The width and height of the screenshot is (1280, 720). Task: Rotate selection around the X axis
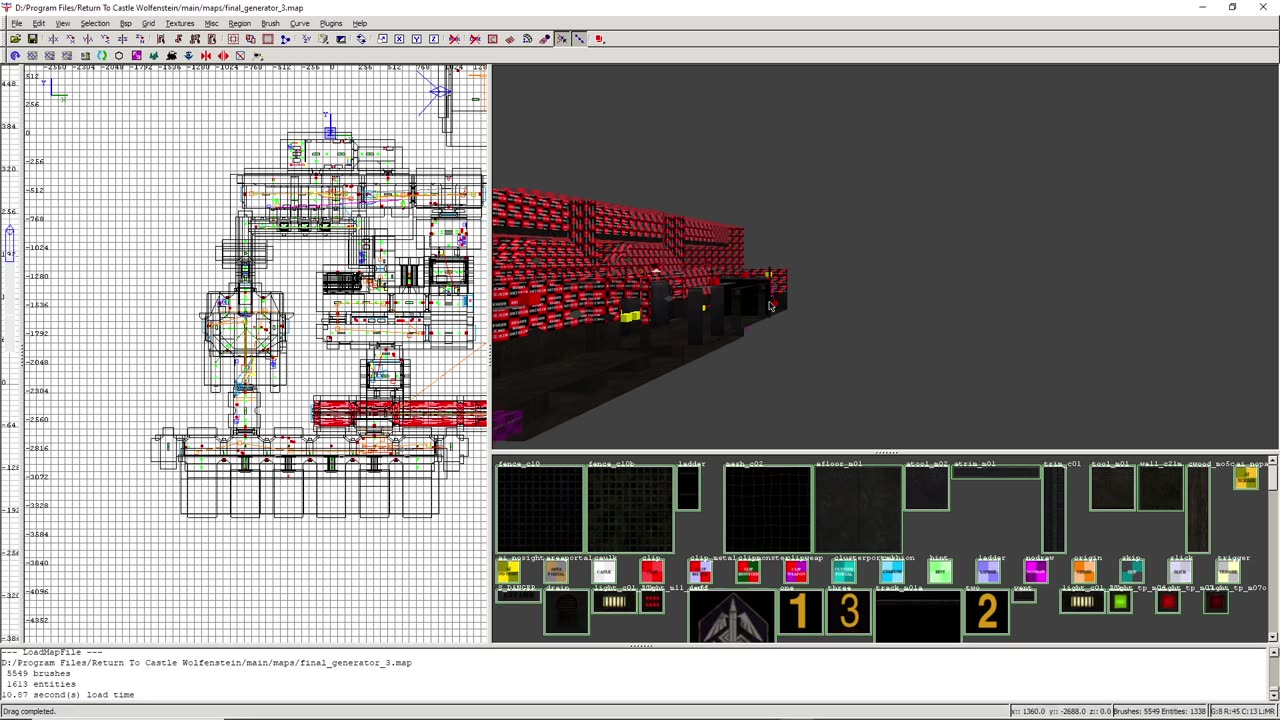pyautogui.click(x=70, y=39)
